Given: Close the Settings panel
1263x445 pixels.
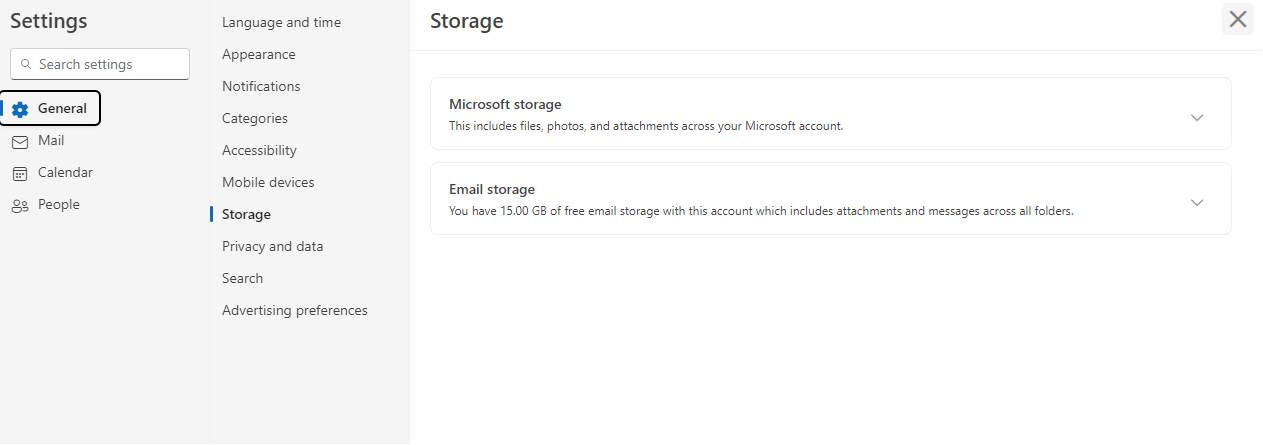Looking at the screenshot, I should tap(1238, 19).
